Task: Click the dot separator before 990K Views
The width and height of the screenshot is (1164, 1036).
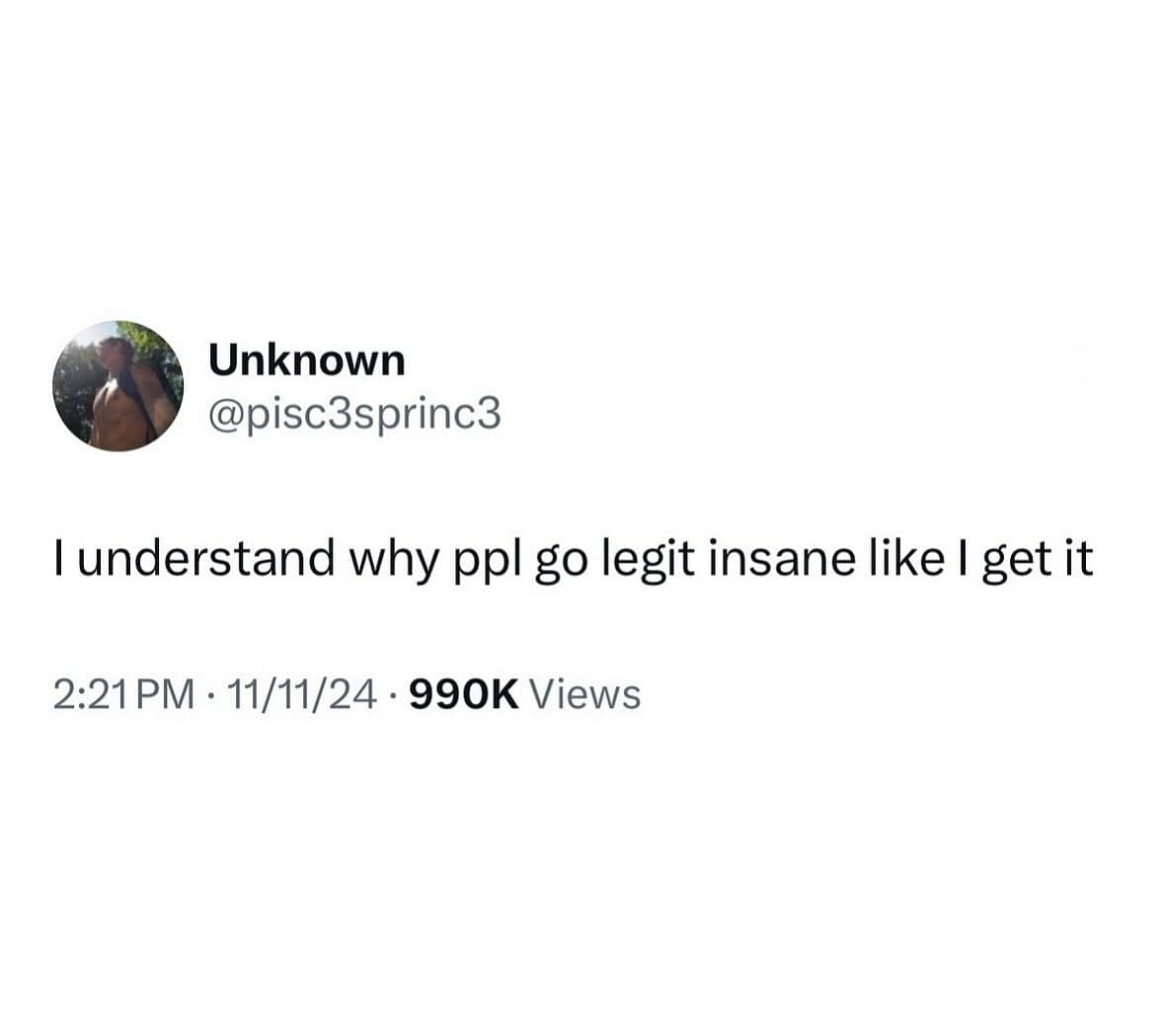Action: click(x=393, y=696)
